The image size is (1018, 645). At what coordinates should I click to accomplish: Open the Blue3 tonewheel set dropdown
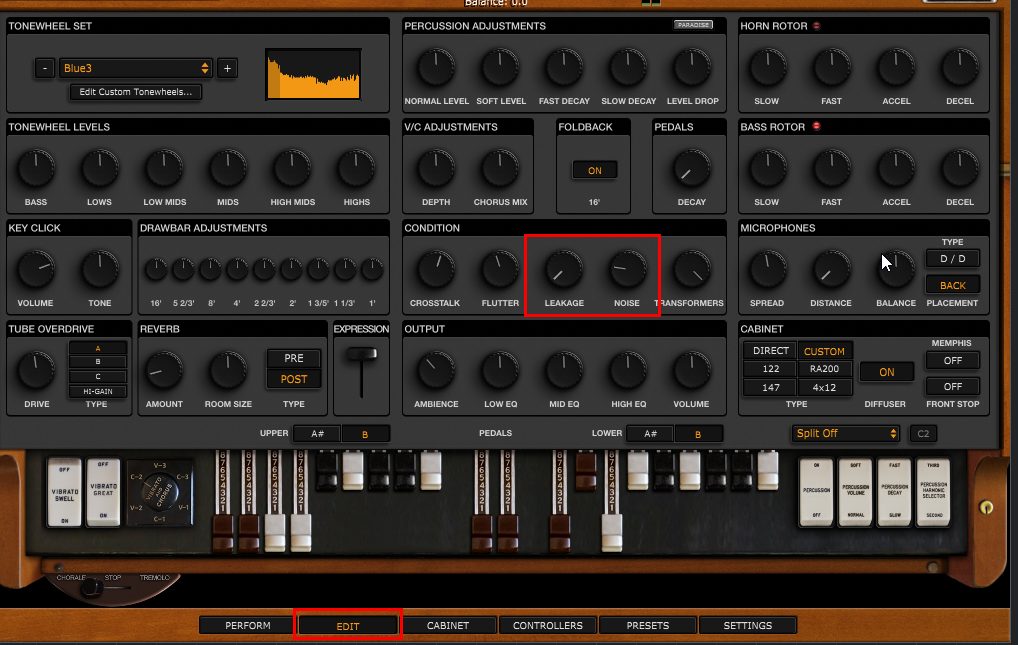click(135, 68)
